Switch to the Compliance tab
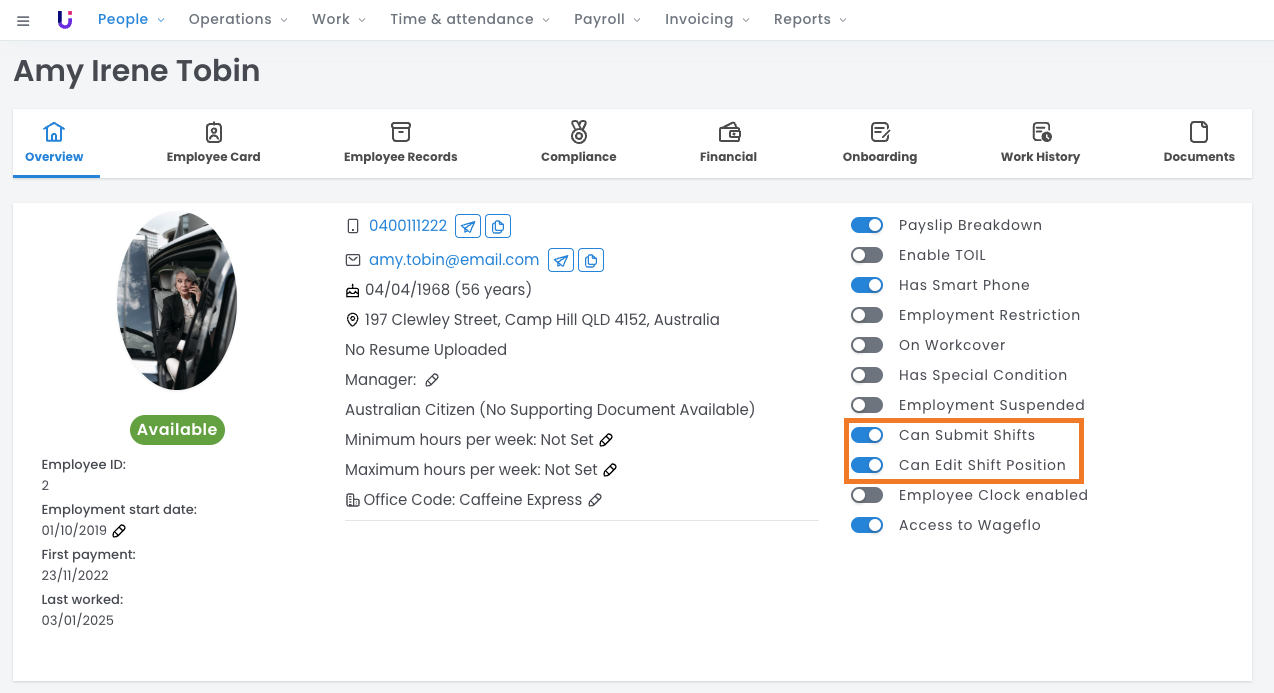Viewport: 1274px width, 693px height. click(x=578, y=143)
